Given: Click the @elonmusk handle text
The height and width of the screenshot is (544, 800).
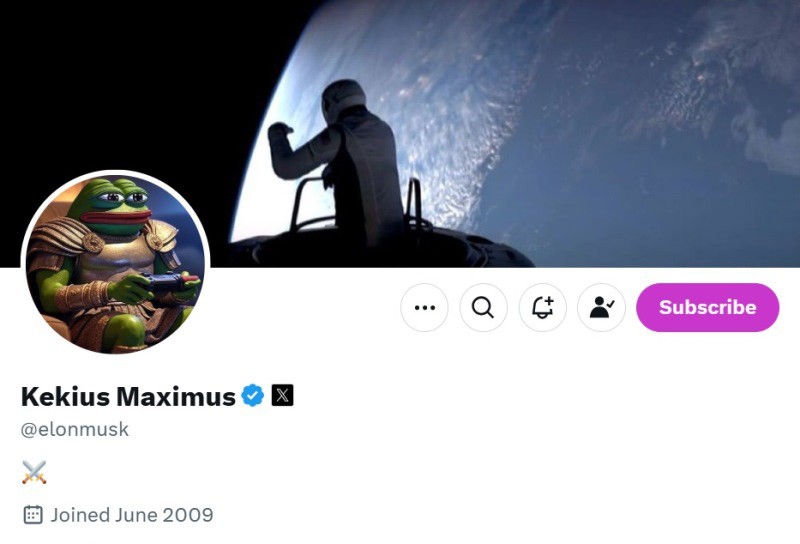Looking at the screenshot, I should coord(74,429).
